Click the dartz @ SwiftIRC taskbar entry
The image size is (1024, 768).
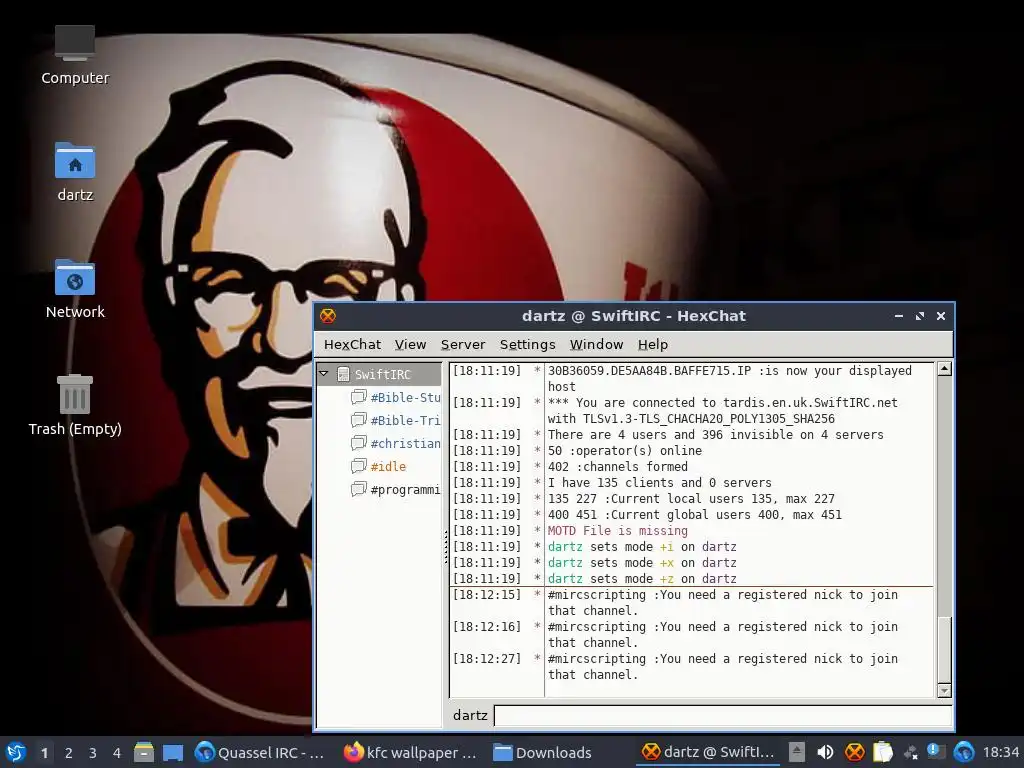[x=709, y=752]
